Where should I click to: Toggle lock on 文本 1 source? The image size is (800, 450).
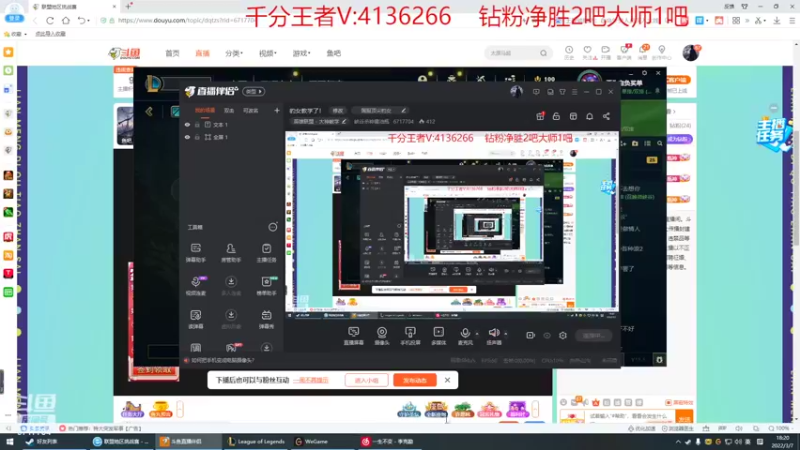(197, 124)
